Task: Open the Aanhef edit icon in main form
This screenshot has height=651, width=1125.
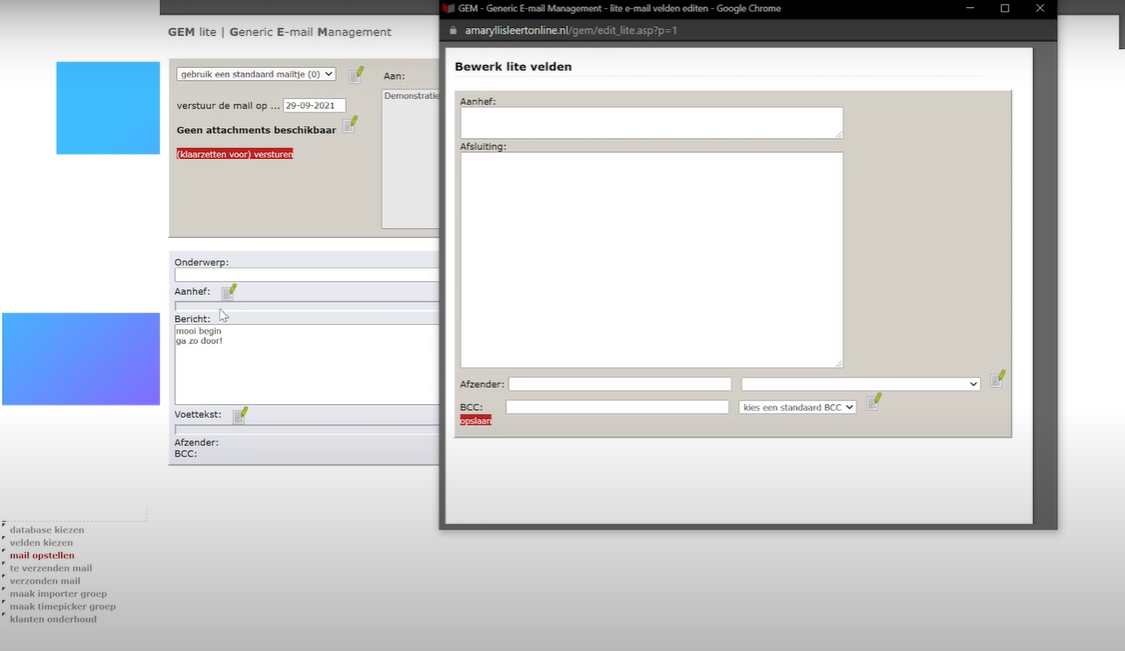Action: coord(228,292)
